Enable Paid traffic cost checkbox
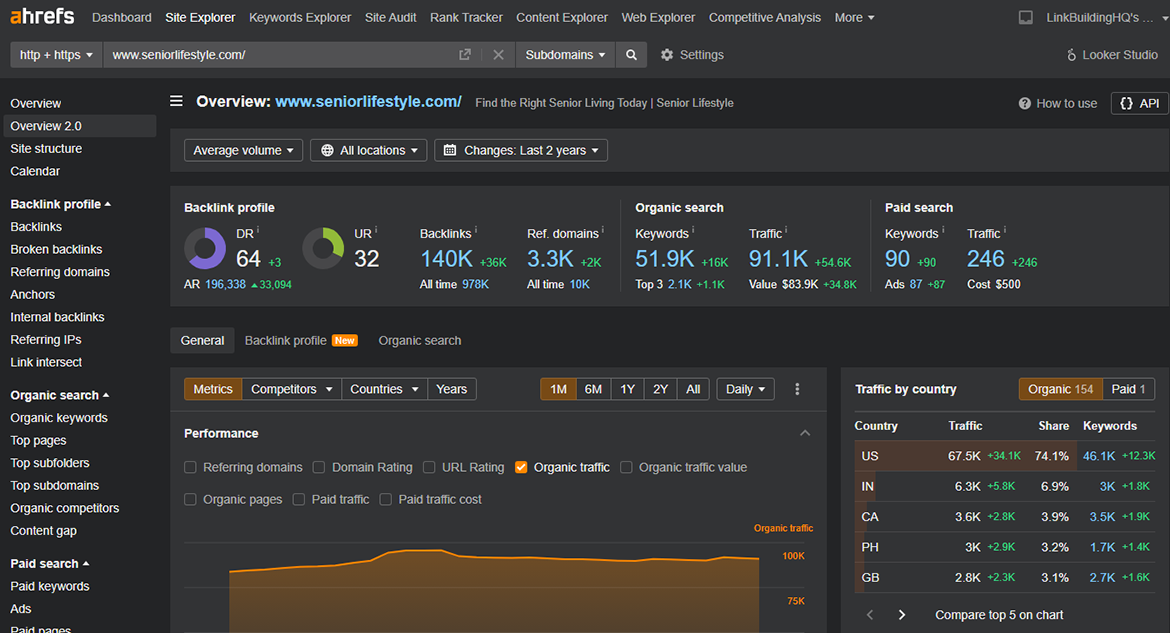The height and width of the screenshot is (633, 1170). [386, 499]
